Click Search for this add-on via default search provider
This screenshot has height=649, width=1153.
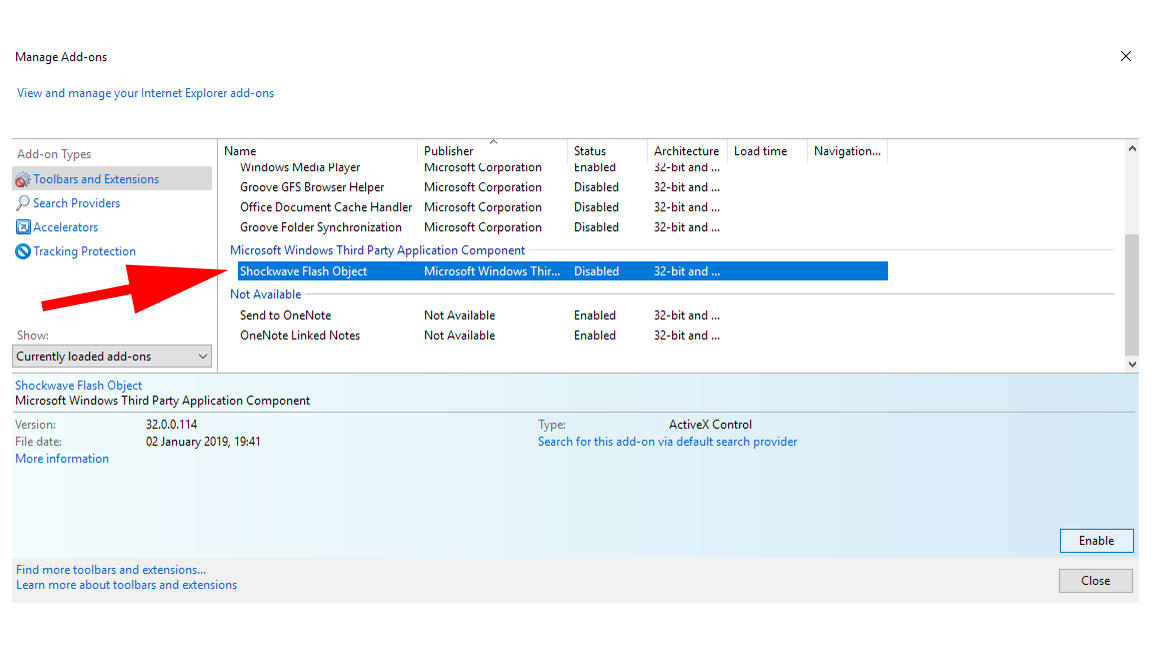click(x=667, y=442)
